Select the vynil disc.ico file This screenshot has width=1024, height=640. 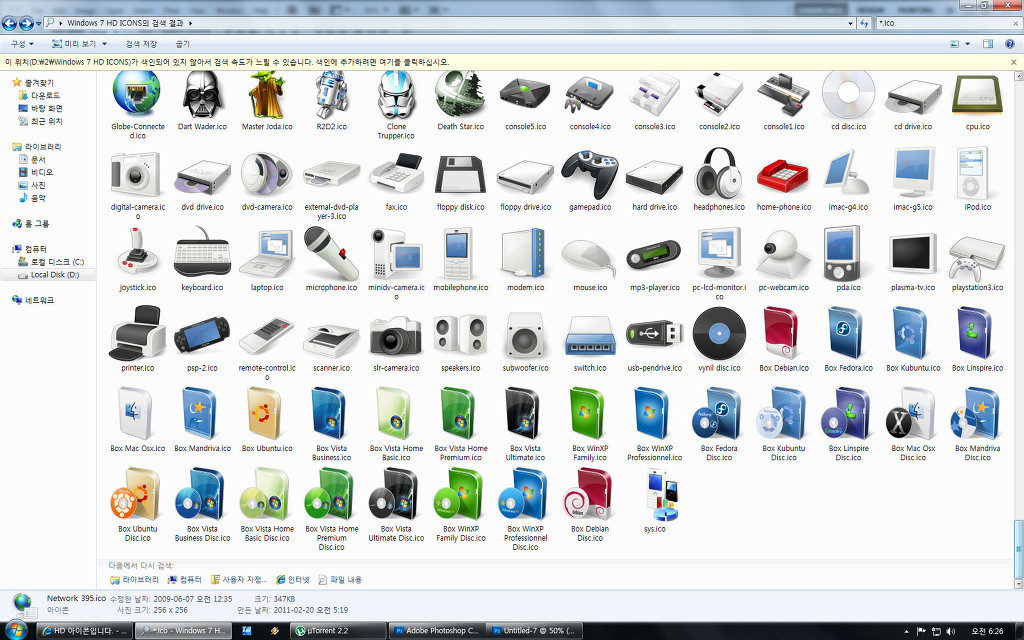point(719,334)
